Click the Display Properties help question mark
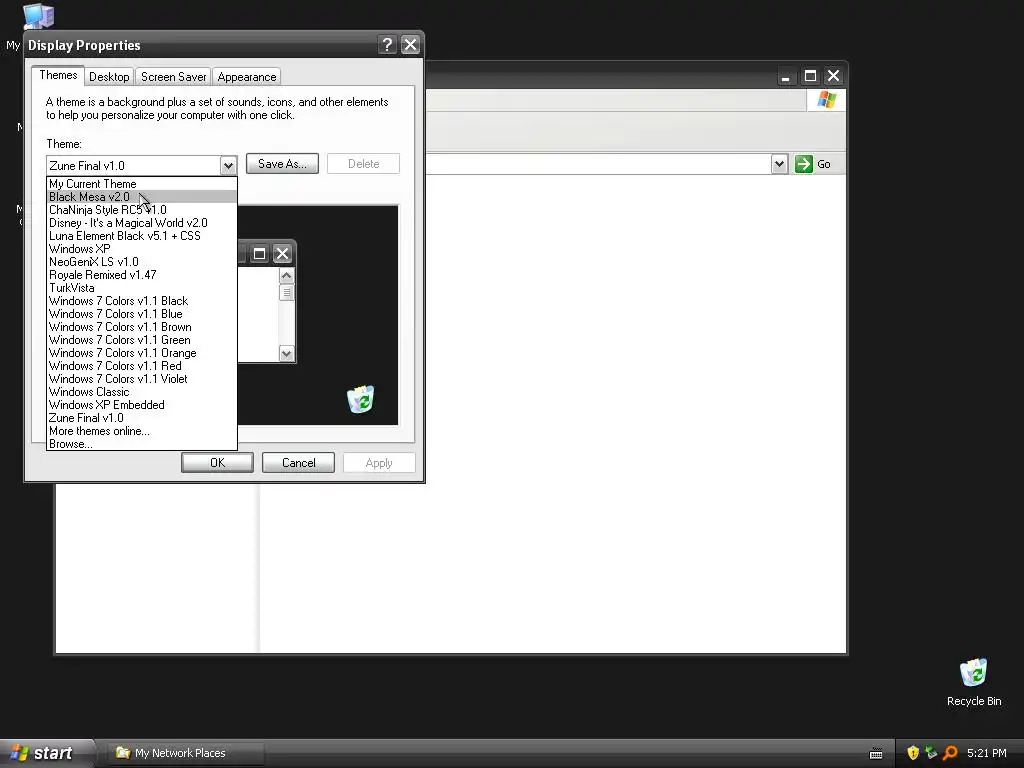 tap(387, 44)
